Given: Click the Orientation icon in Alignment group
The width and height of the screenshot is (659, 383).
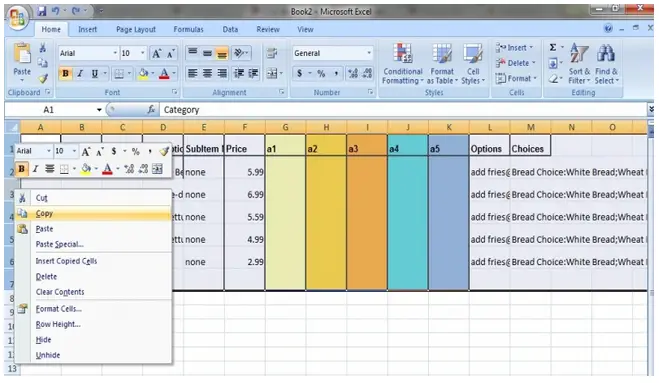Looking at the screenshot, I should click(x=240, y=53).
